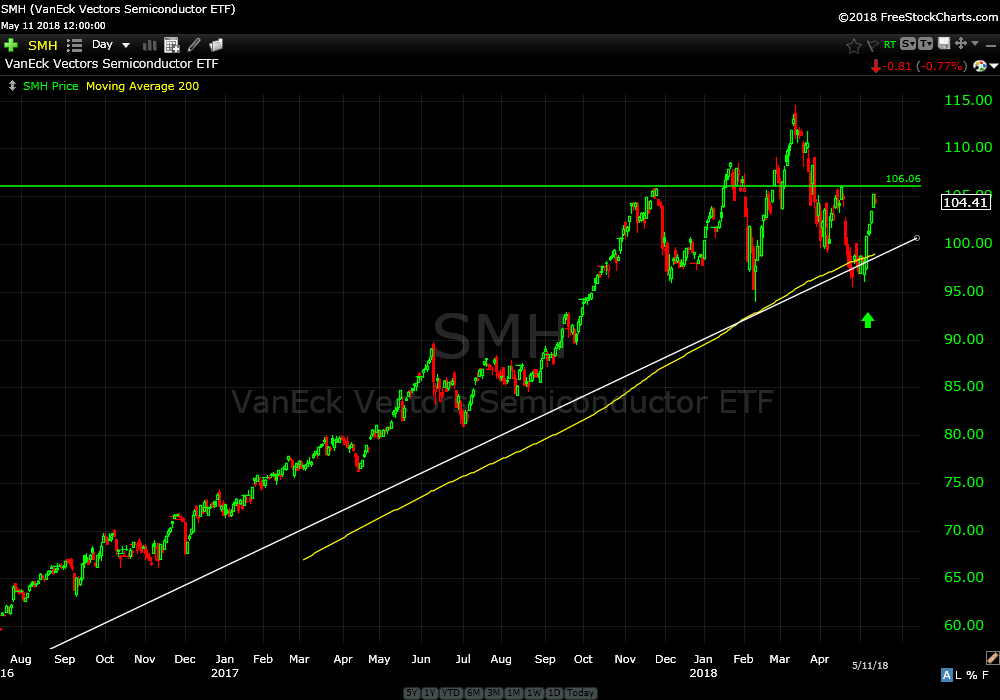Toggle arithmetic scale 'A' button
The image size is (1000, 700).
point(948,677)
